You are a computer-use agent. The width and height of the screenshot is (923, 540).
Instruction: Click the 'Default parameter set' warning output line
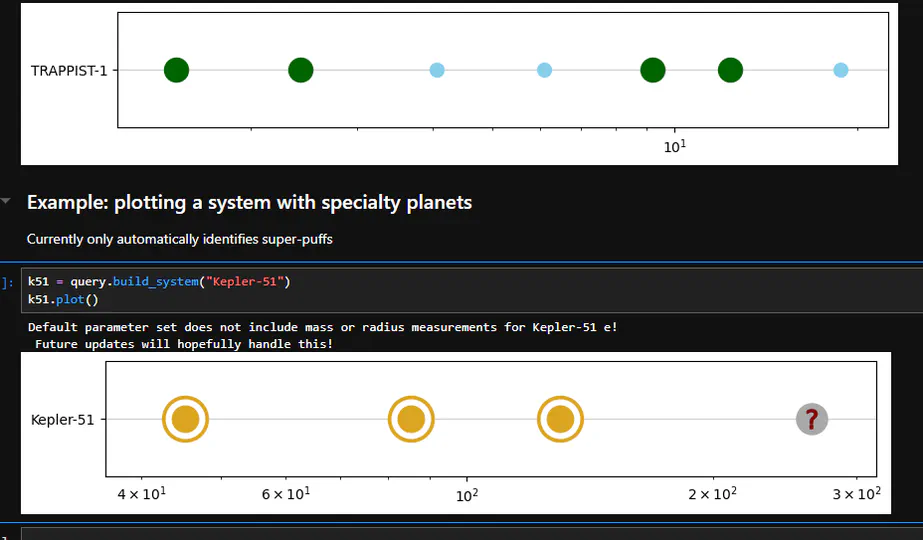[323, 327]
